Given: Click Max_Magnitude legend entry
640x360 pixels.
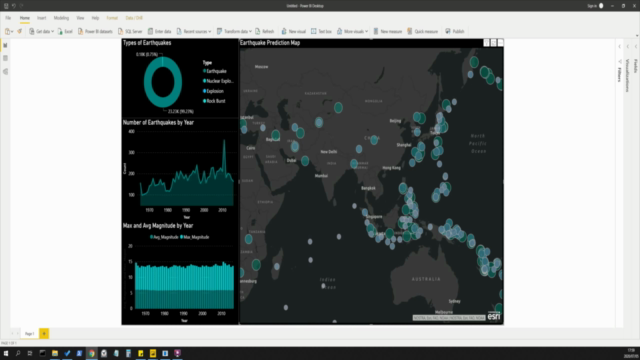Looking at the screenshot, I should pyautogui.click(x=195, y=237).
